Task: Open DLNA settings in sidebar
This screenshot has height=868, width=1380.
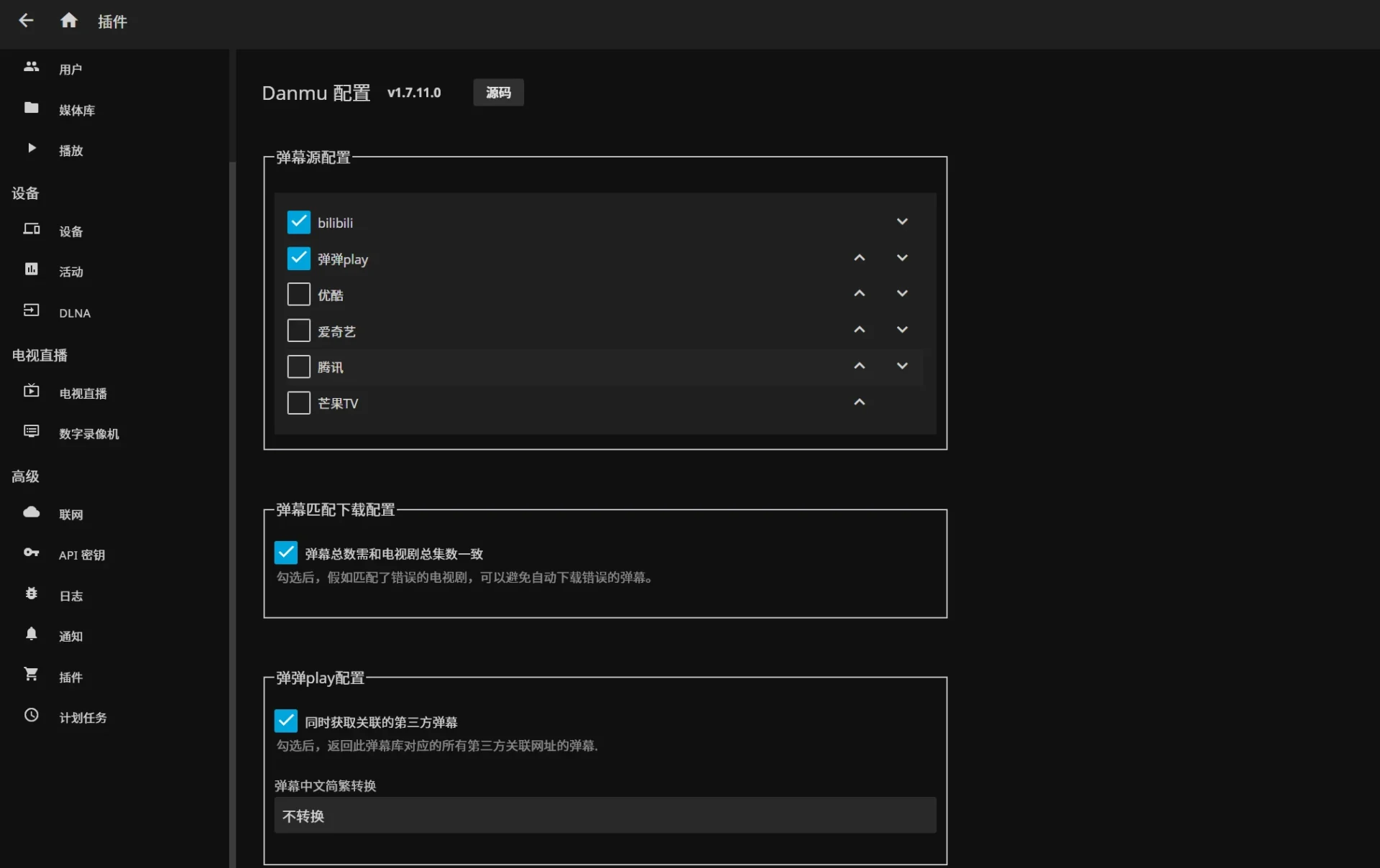Action: coord(75,313)
